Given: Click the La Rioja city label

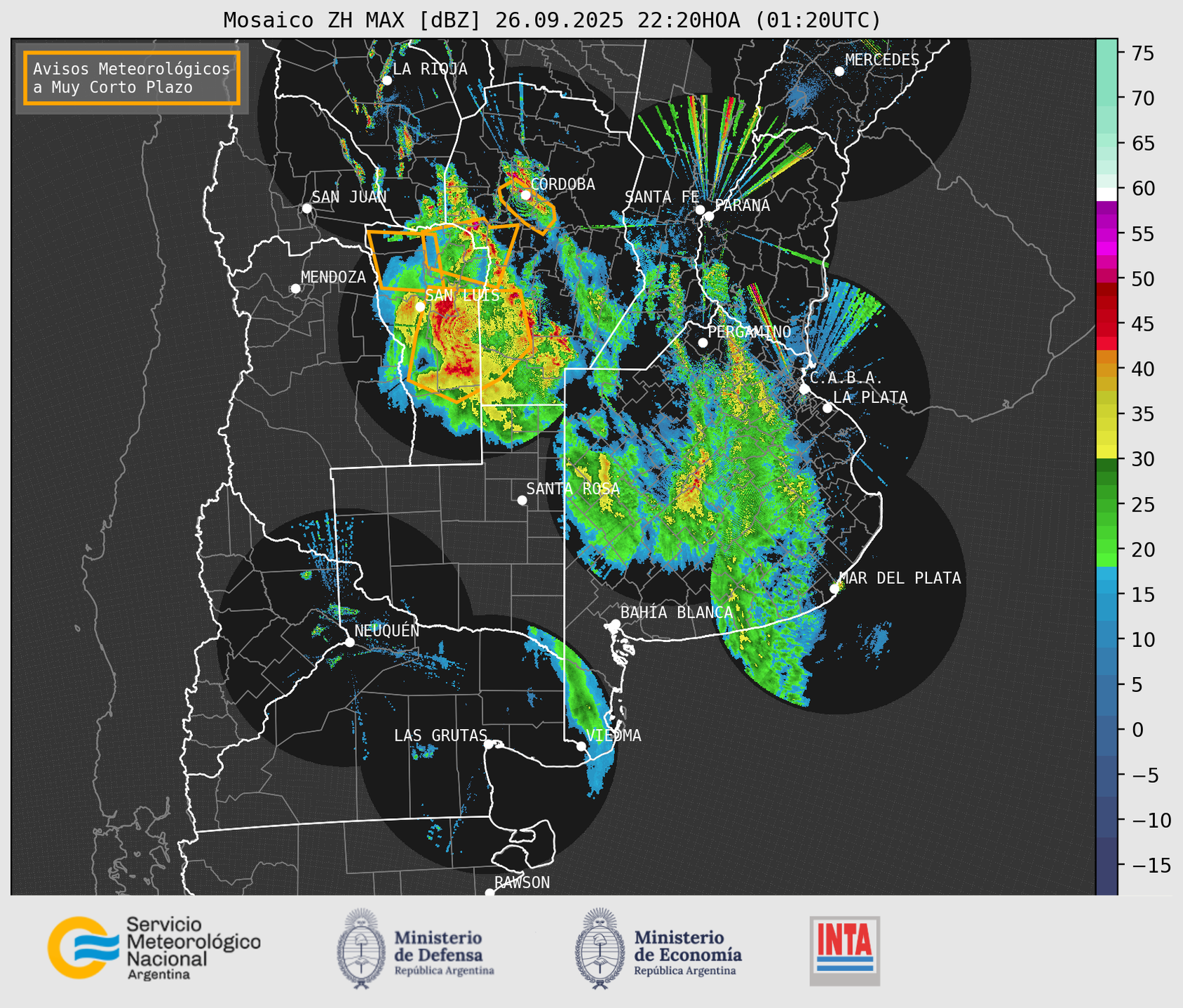Looking at the screenshot, I should [429, 69].
